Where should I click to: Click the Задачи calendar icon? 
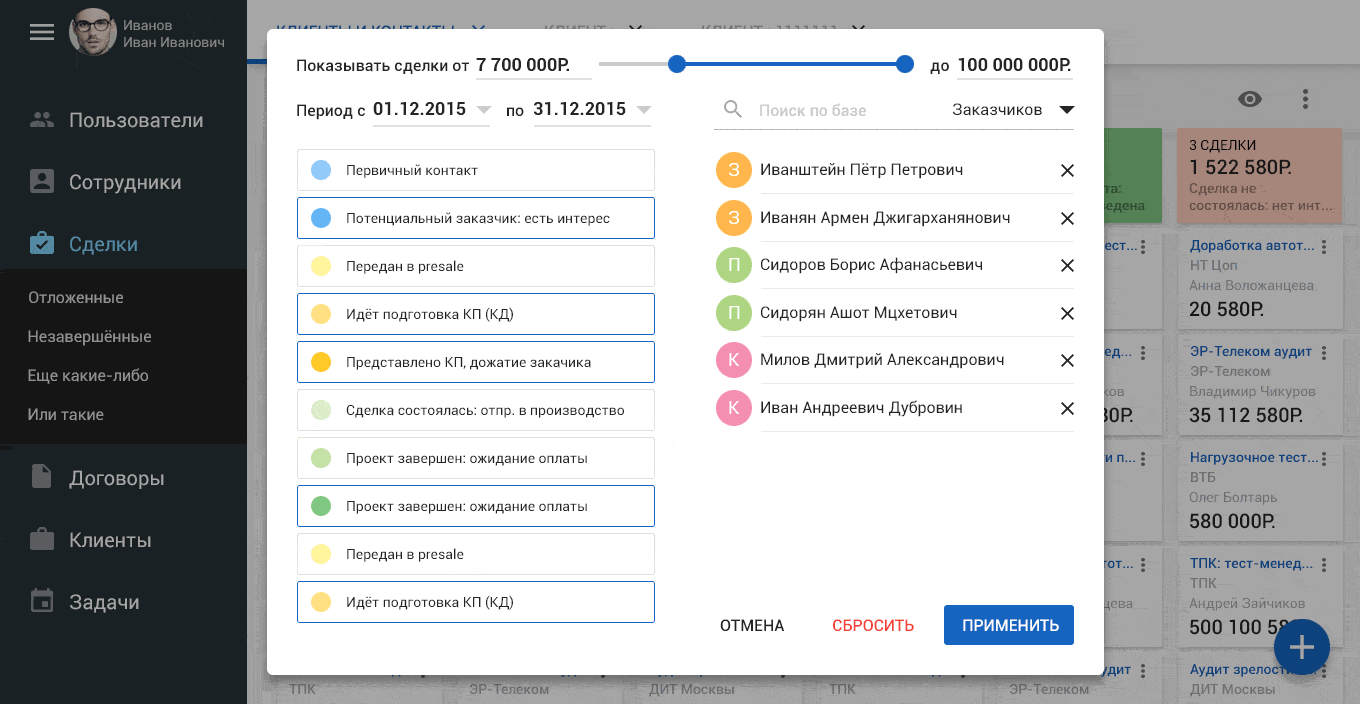click(x=42, y=602)
